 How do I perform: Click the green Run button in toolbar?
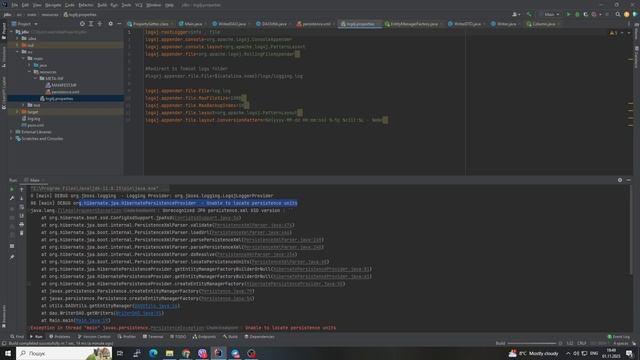click(568, 14)
